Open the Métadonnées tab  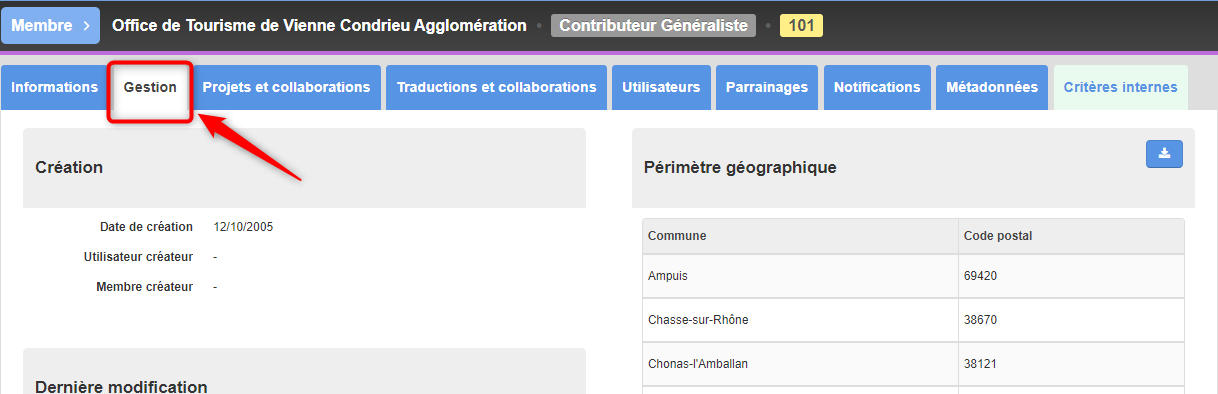pyautogui.click(x=992, y=87)
